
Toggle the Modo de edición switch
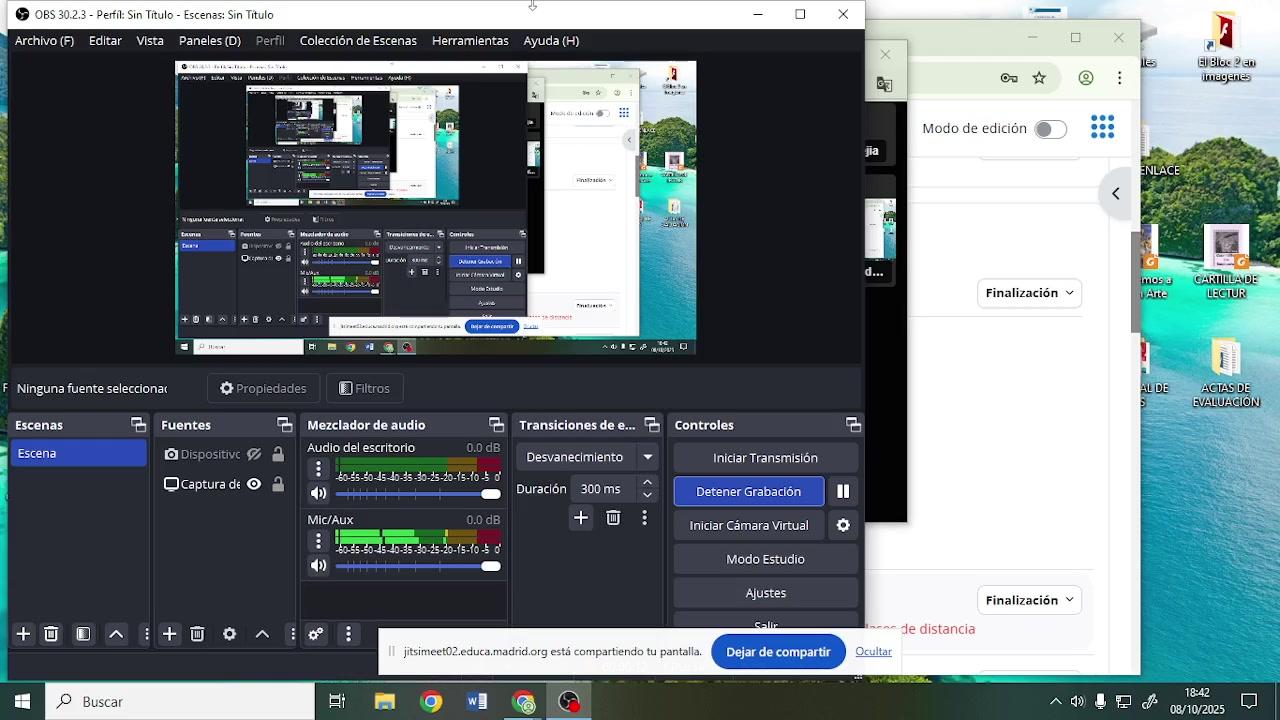pyautogui.click(x=1049, y=129)
